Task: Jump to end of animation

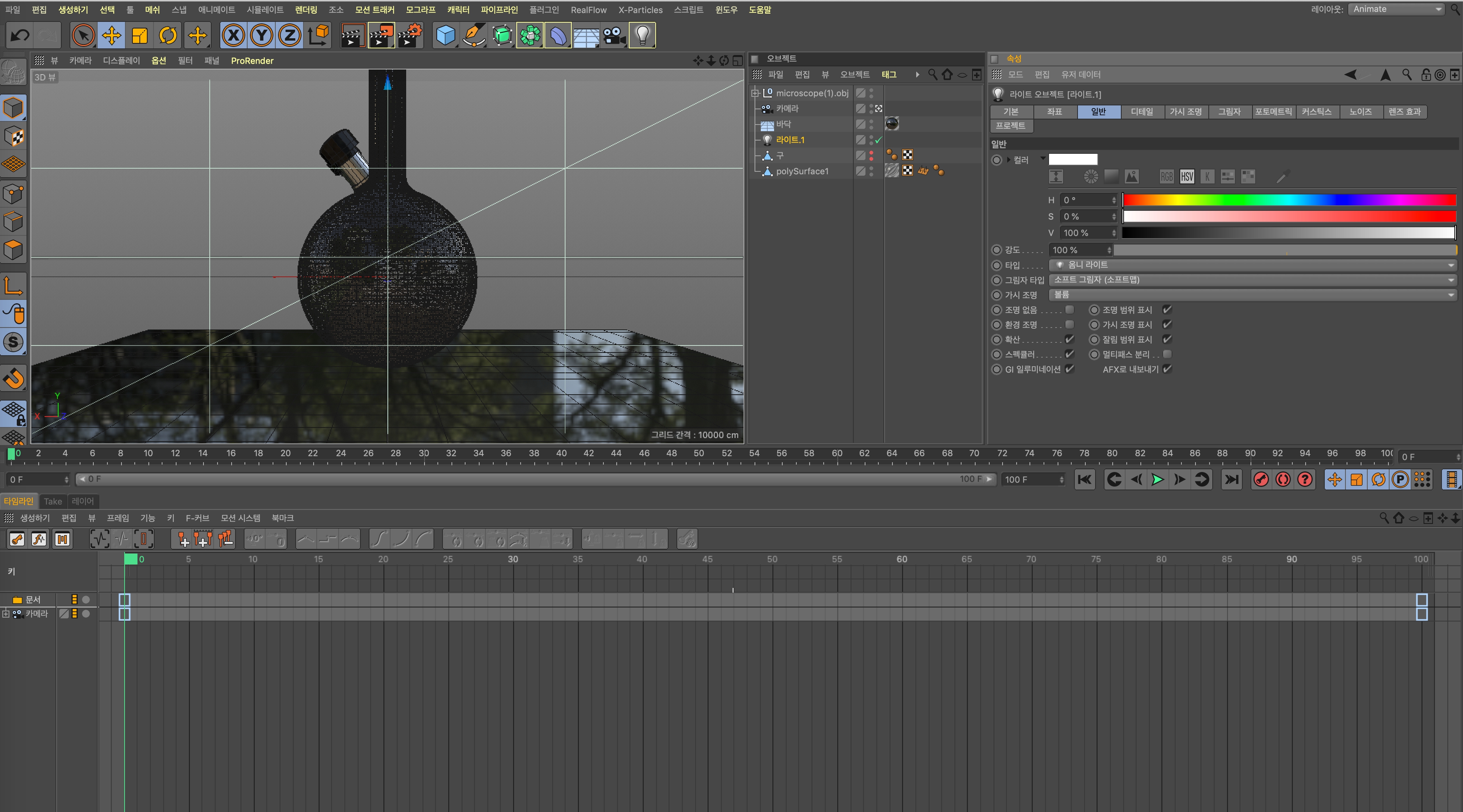Action: 1231,479
